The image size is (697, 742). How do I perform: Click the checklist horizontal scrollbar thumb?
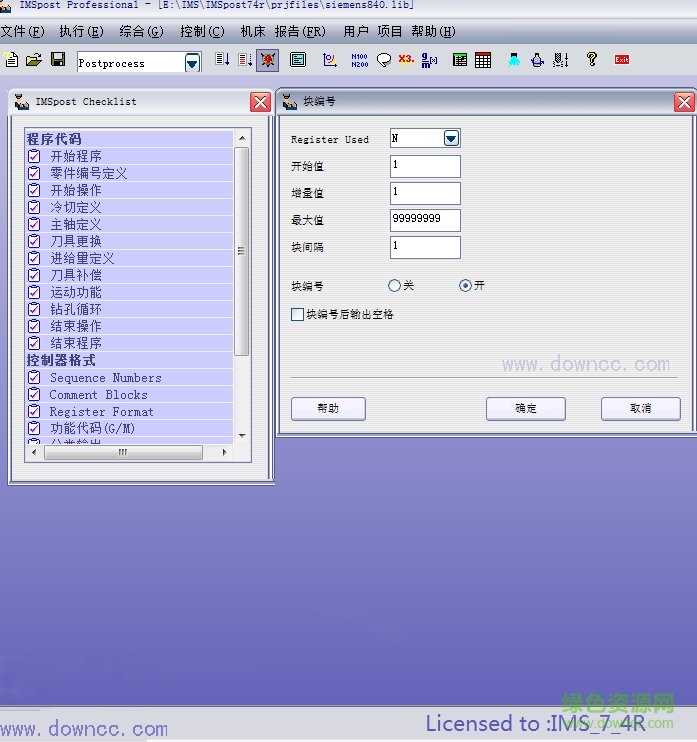click(x=123, y=452)
